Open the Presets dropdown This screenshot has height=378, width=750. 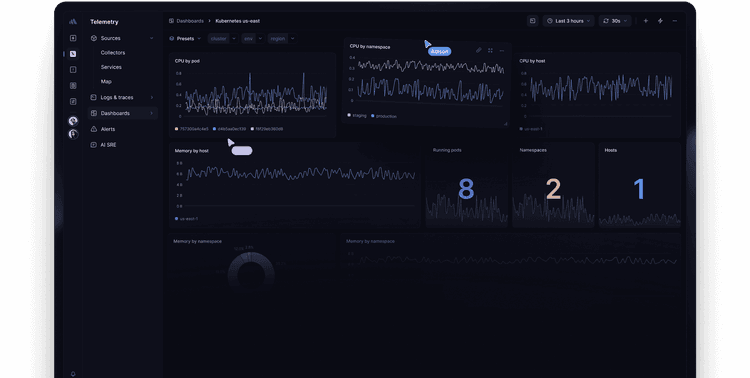(x=186, y=39)
